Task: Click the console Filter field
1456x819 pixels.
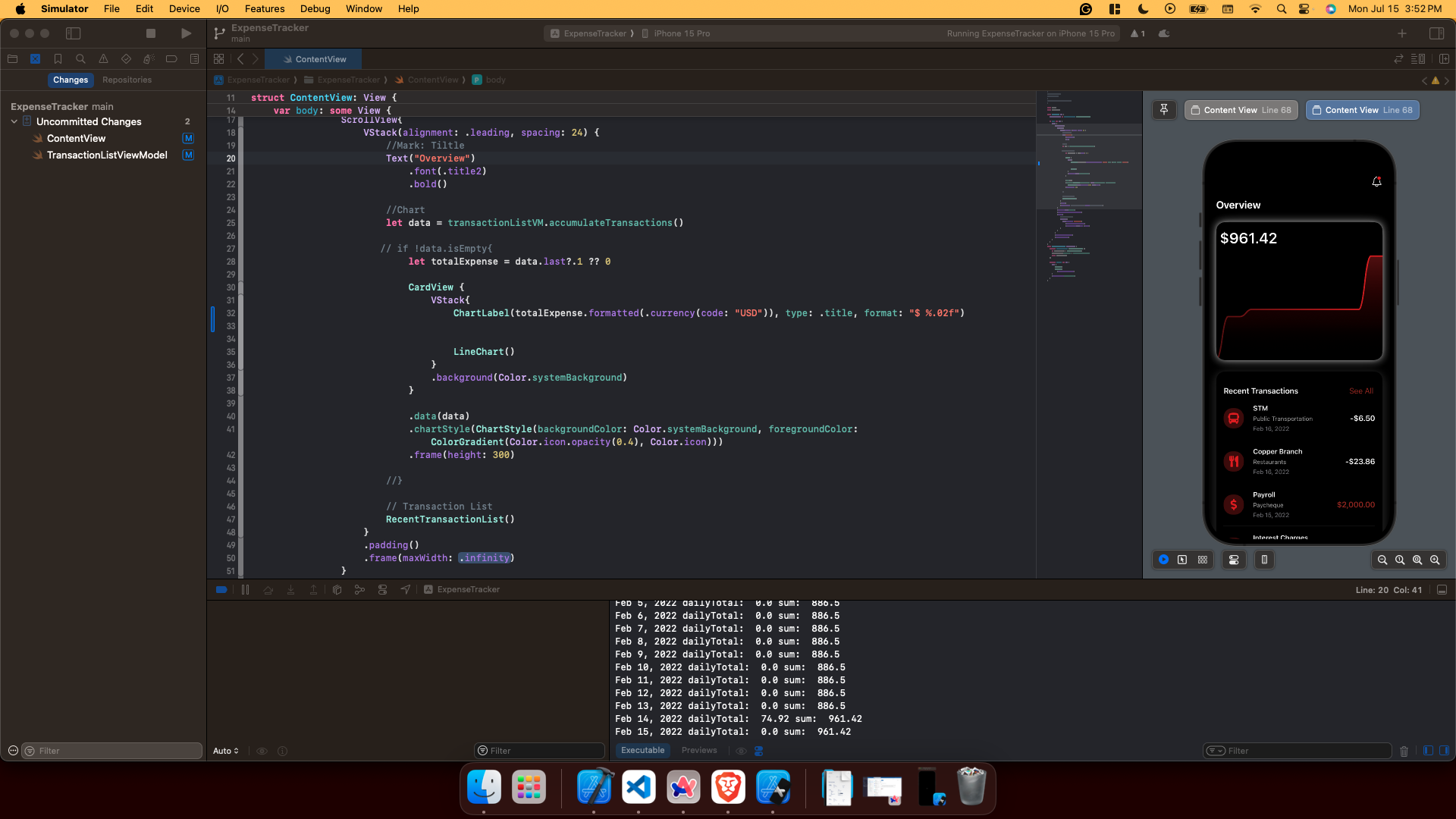Action: [1297, 751]
